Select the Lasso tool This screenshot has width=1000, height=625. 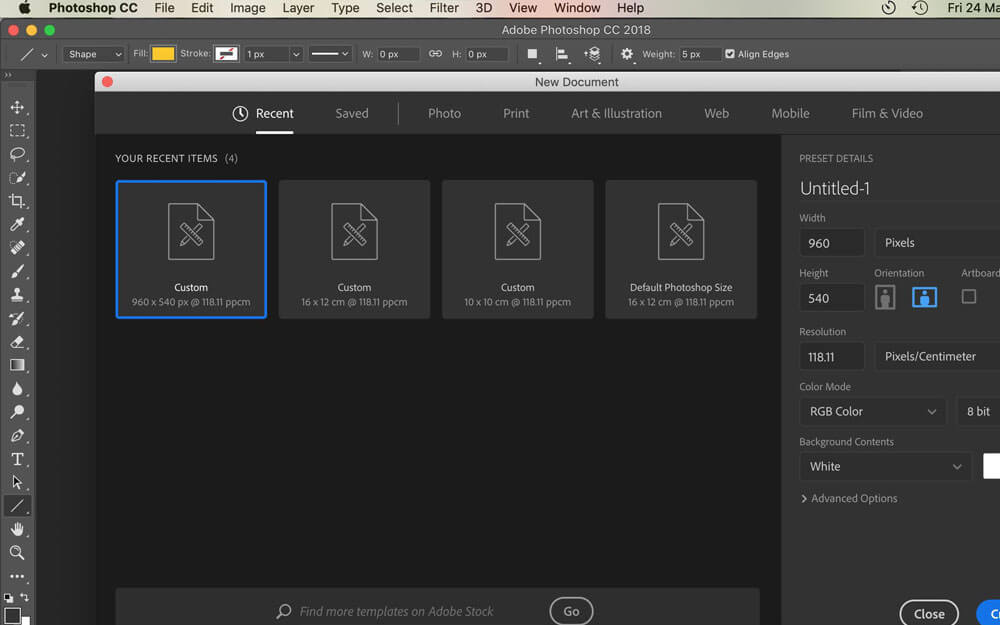17,154
